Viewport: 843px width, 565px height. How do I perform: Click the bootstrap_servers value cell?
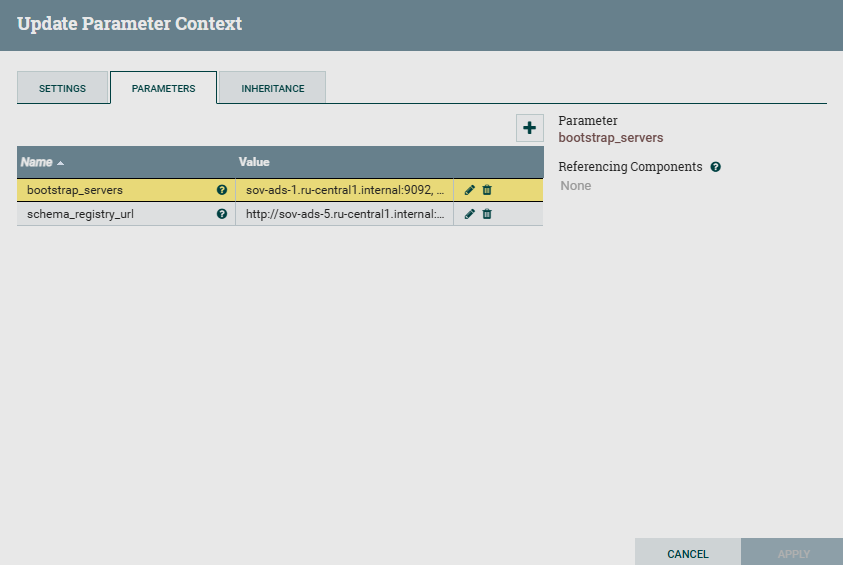click(x=344, y=190)
